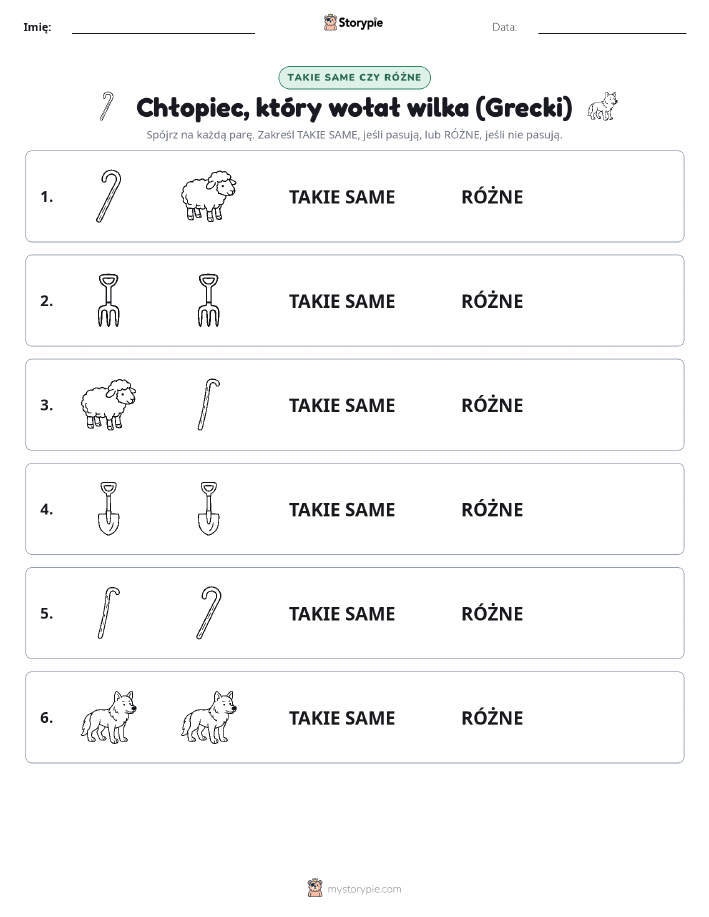The image size is (709, 917).
Task: Click the sheep picture in row 1
Action: coord(208,196)
